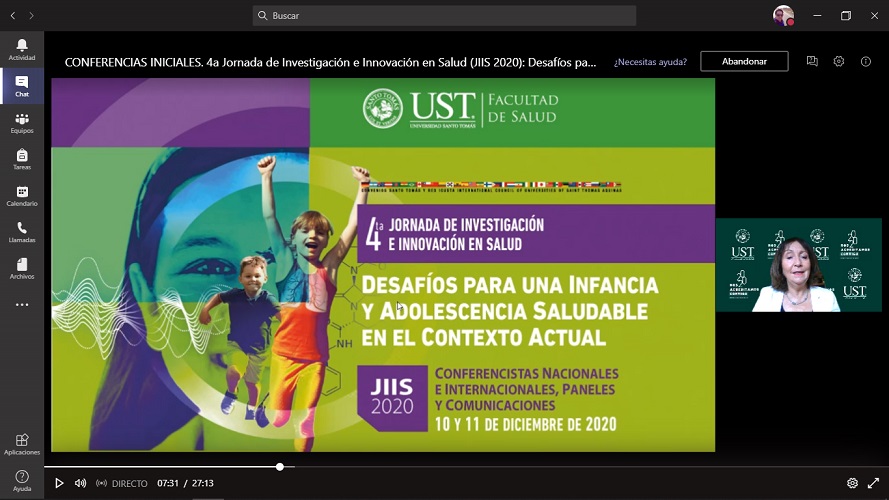Open the Calendario view

22,196
